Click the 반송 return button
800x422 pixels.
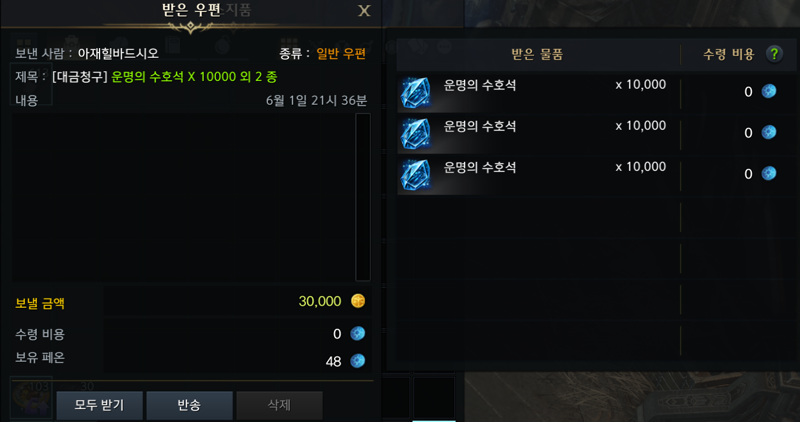coord(189,405)
